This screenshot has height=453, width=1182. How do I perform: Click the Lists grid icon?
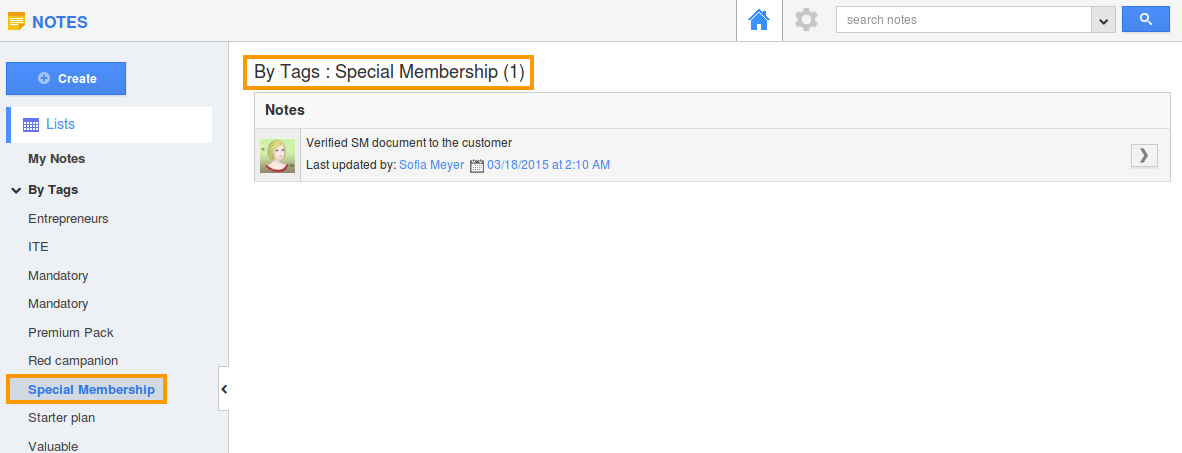coord(31,125)
